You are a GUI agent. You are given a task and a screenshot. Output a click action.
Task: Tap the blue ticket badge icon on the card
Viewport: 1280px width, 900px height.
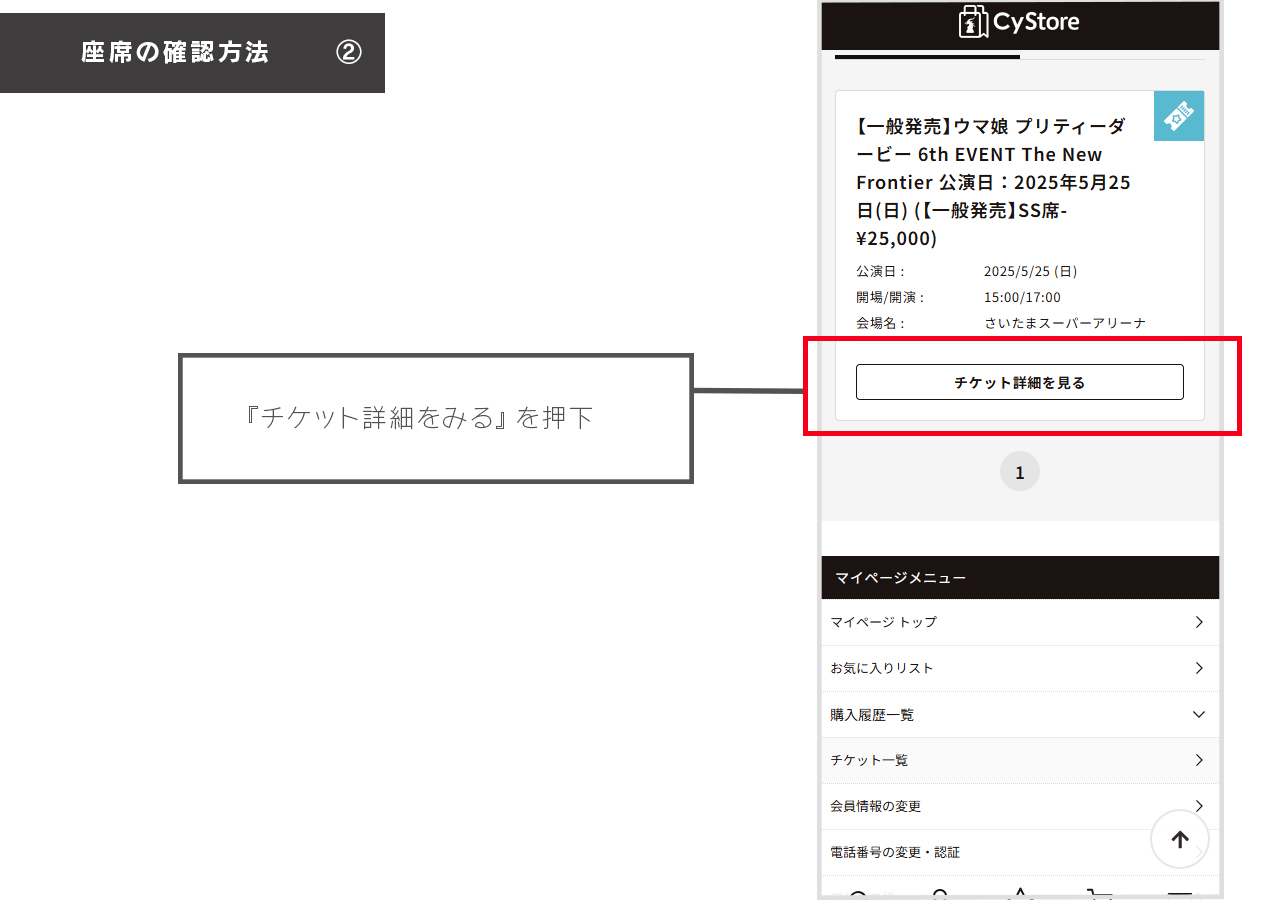tap(1179, 116)
